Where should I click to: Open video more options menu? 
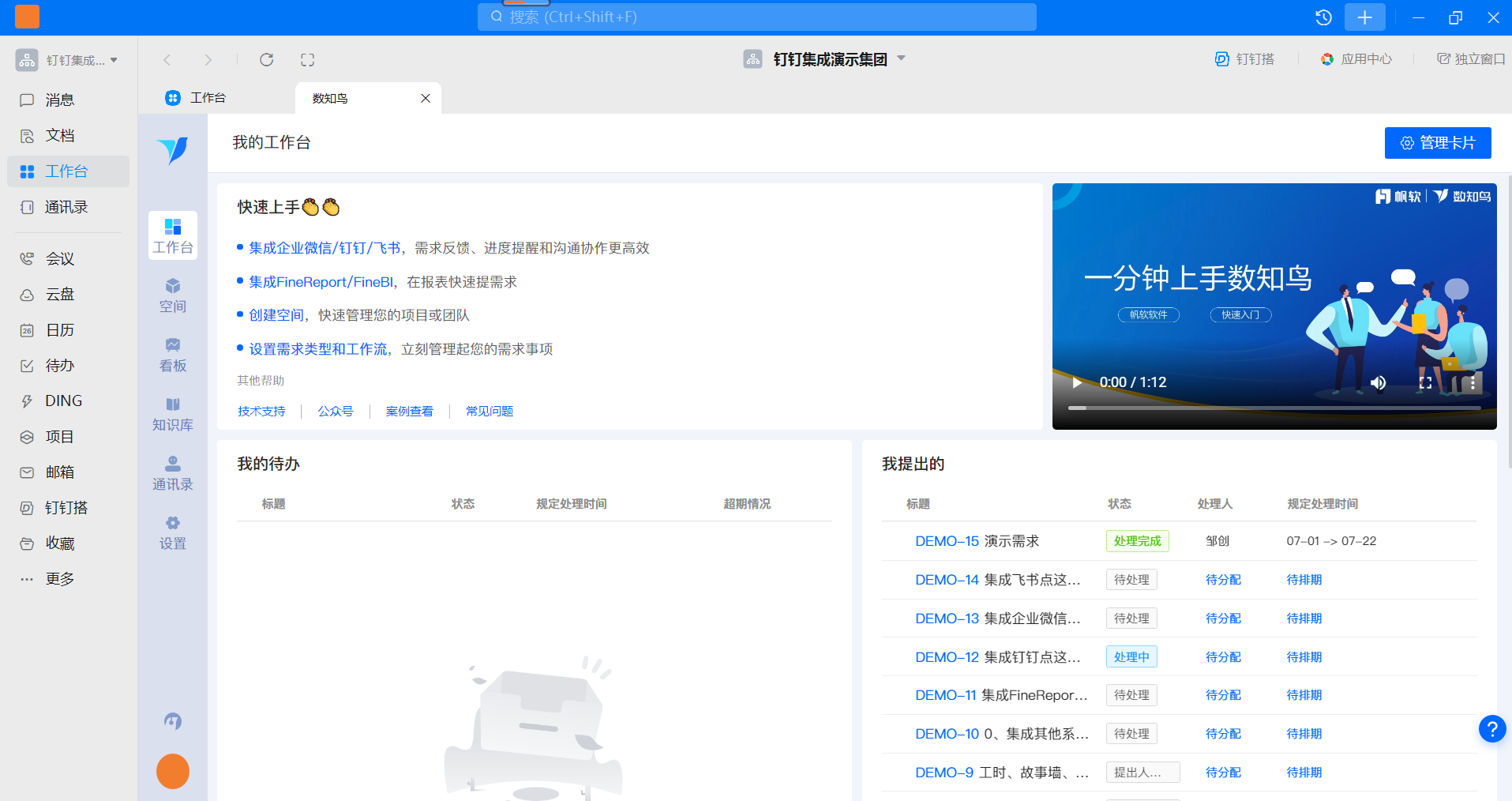(1473, 382)
